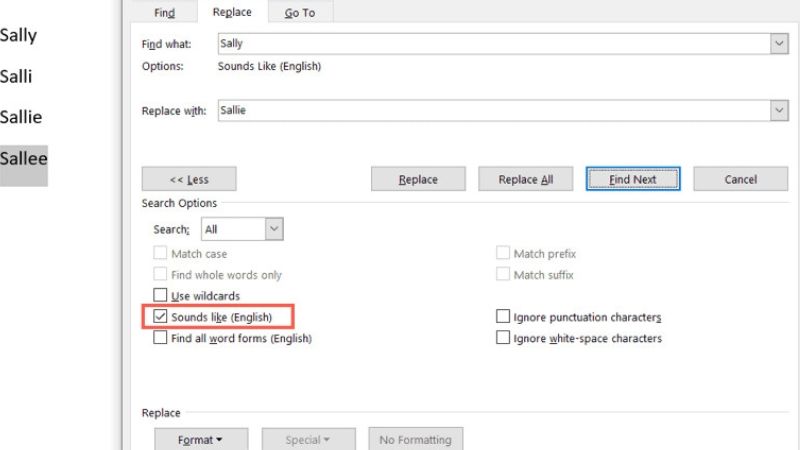The image size is (800, 450).
Task: Enable Ignore punctuation characters checkbox
Action: (x=503, y=316)
